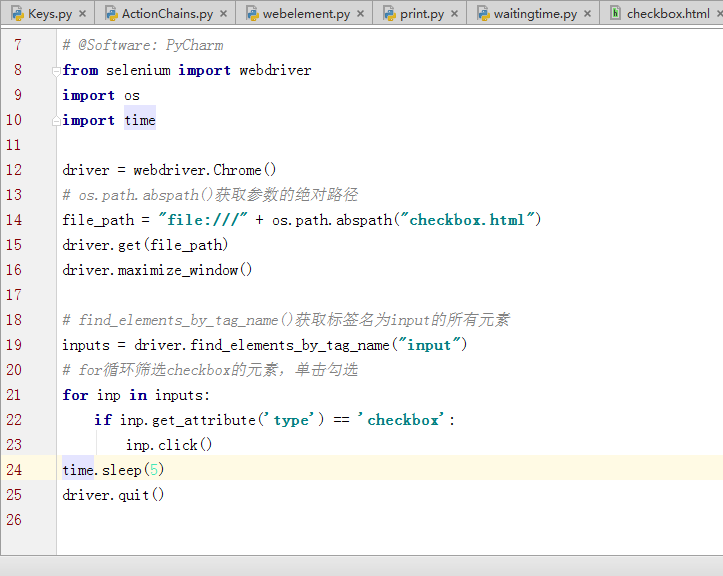Image resolution: width=723 pixels, height=576 pixels.
Task: Click the HTML file icon on checkbox.html tab
Action: (x=615, y=13)
